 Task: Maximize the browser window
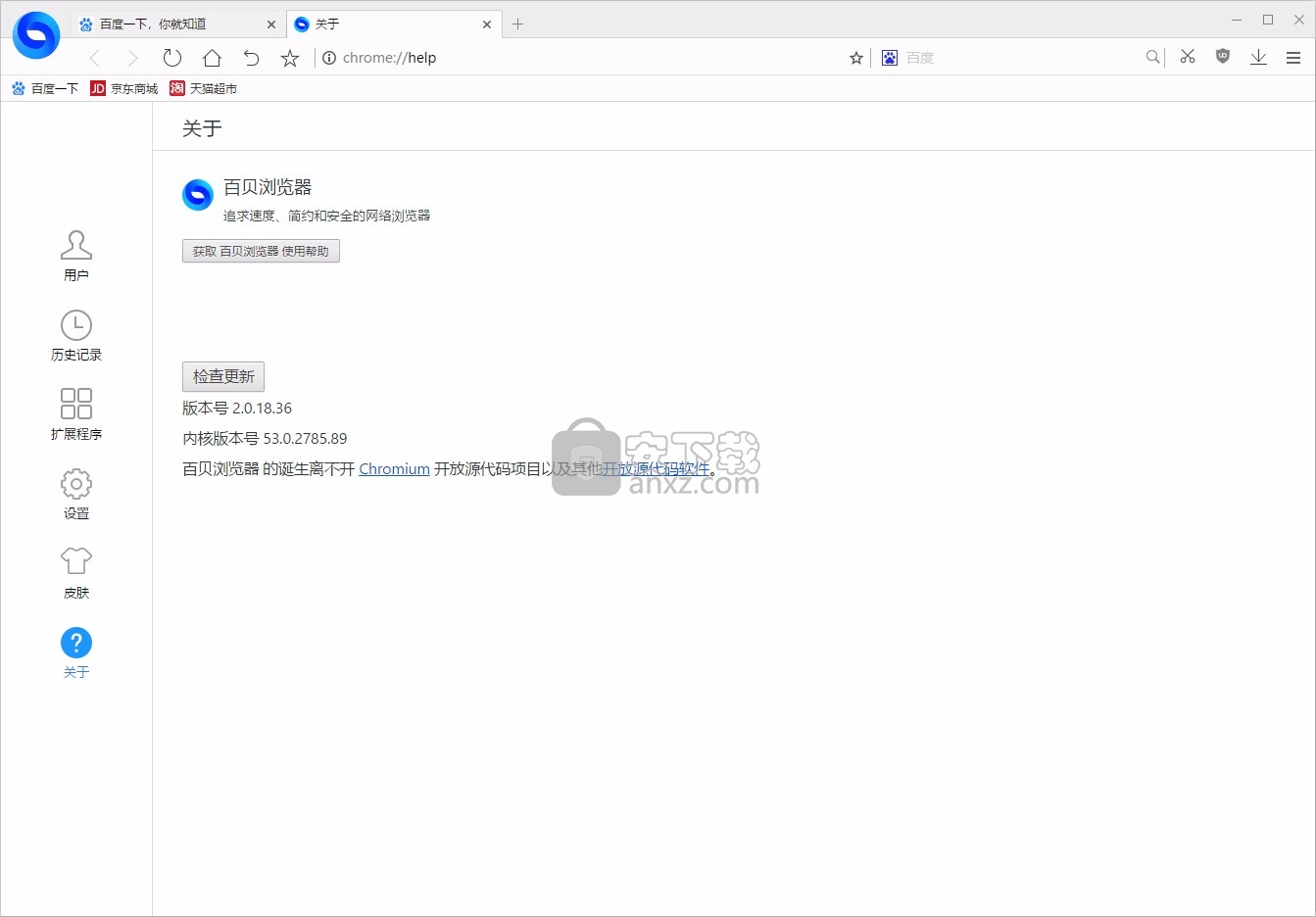[1268, 20]
